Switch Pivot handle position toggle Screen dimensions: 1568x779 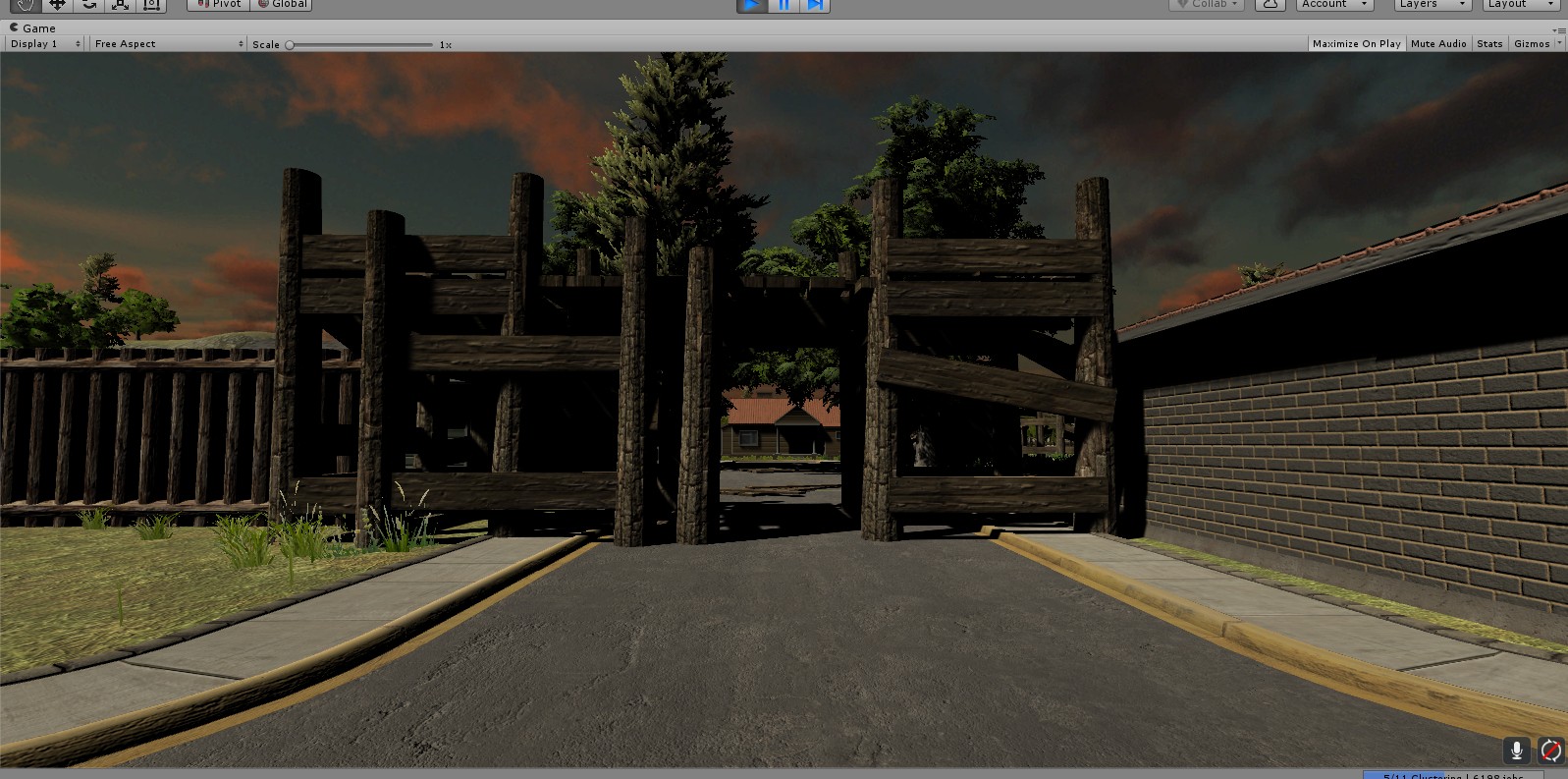(x=218, y=4)
